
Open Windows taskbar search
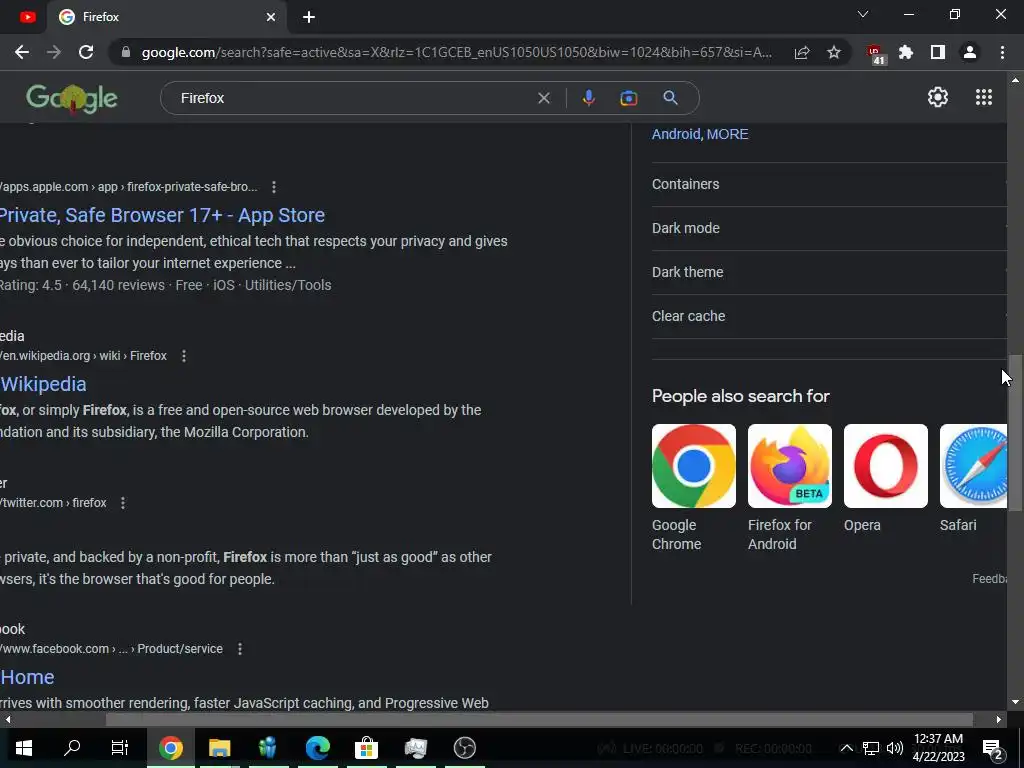coord(72,748)
